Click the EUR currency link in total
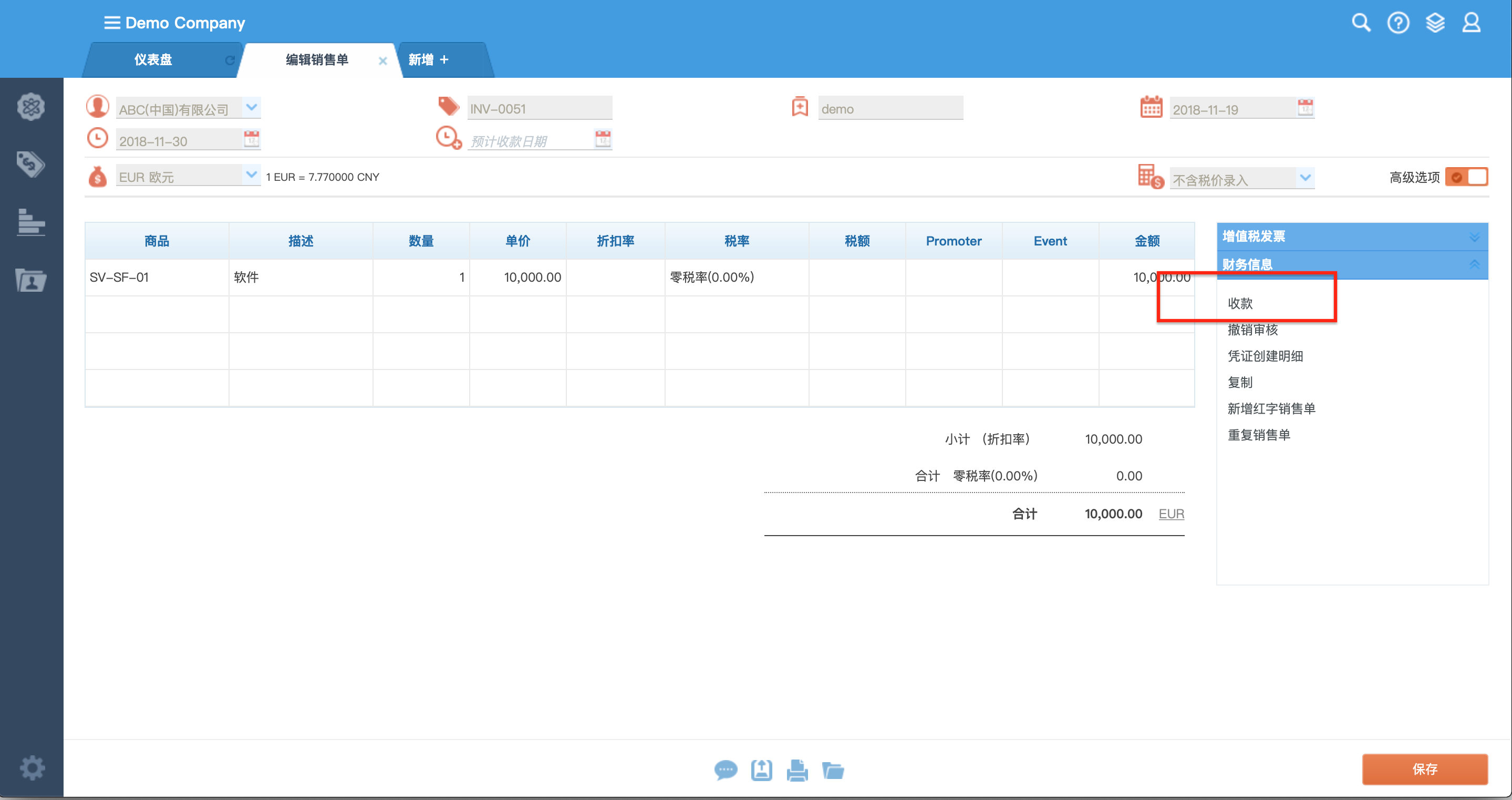The image size is (1512, 800). (1171, 514)
